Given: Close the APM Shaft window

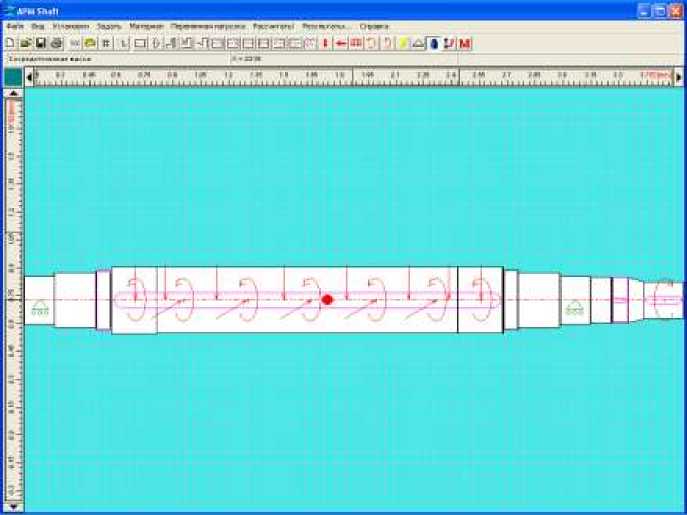Looking at the screenshot, I should pyautogui.click(x=676, y=11).
